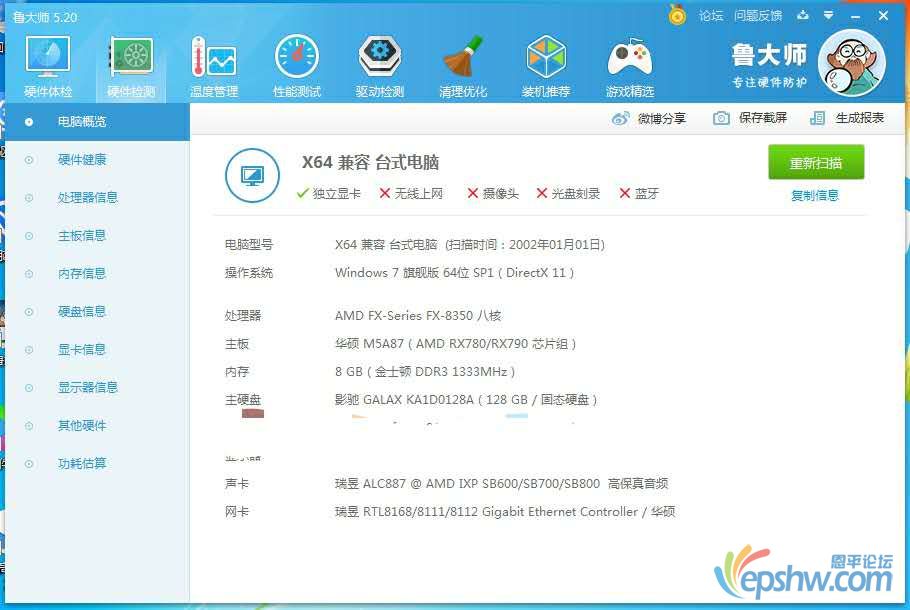Image resolution: width=910 pixels, height=610 pixels.
Task: Minimize the 鲁大师 window
Action: point(855,16)
